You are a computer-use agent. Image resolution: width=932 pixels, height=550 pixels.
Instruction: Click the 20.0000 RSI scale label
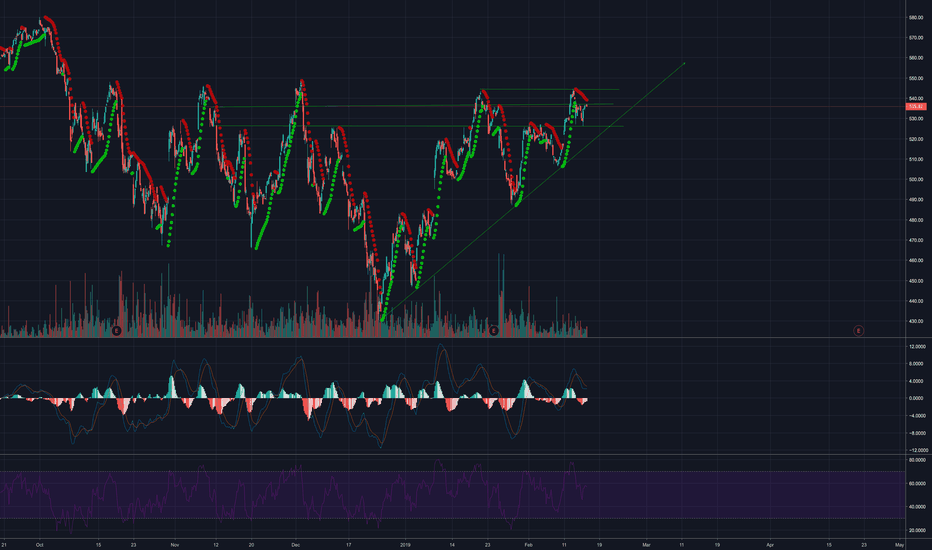[x=917, y=530]
